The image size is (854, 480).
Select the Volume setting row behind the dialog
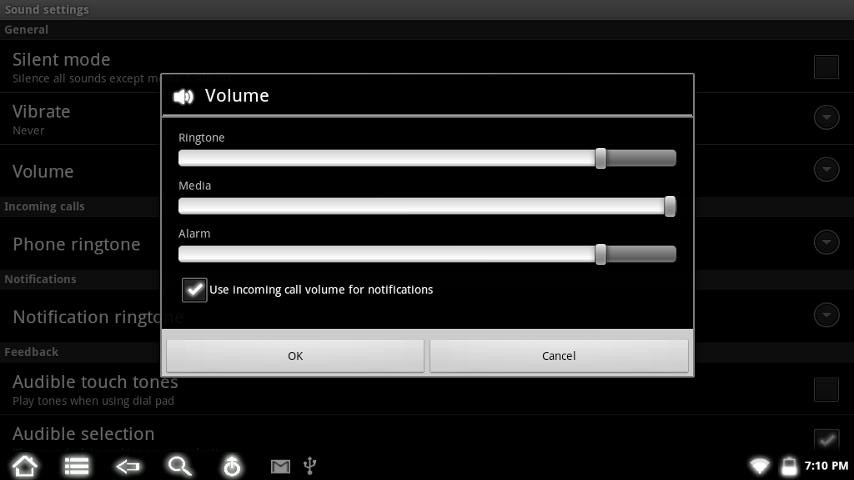pyautogui.click(x=427, y=171)
